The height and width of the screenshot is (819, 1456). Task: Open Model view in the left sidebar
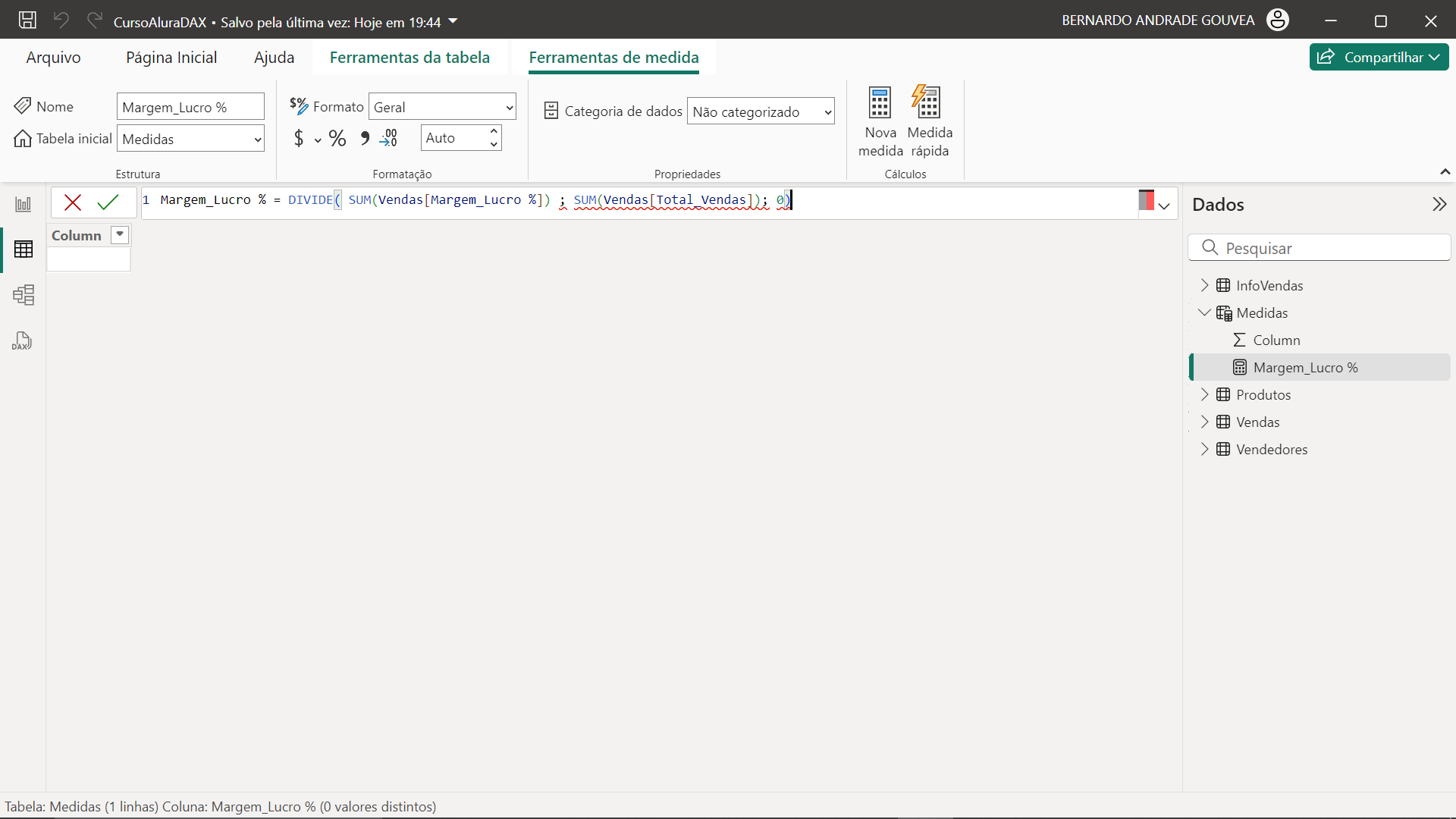pyautogui.click(x=24, y=295)
